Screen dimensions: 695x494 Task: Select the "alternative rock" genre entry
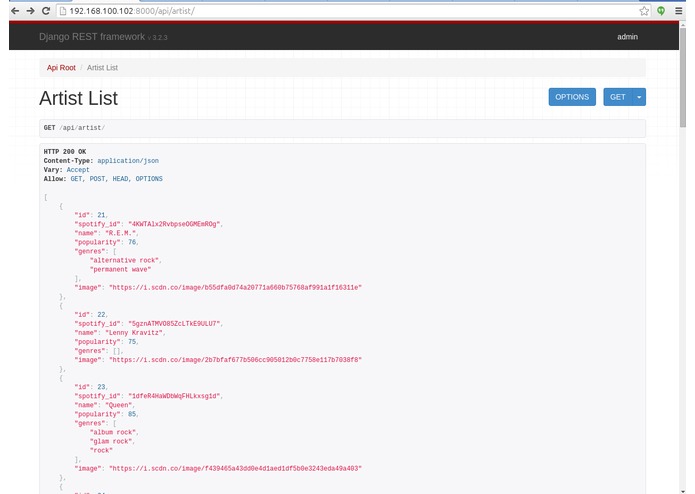coord(124,261)
